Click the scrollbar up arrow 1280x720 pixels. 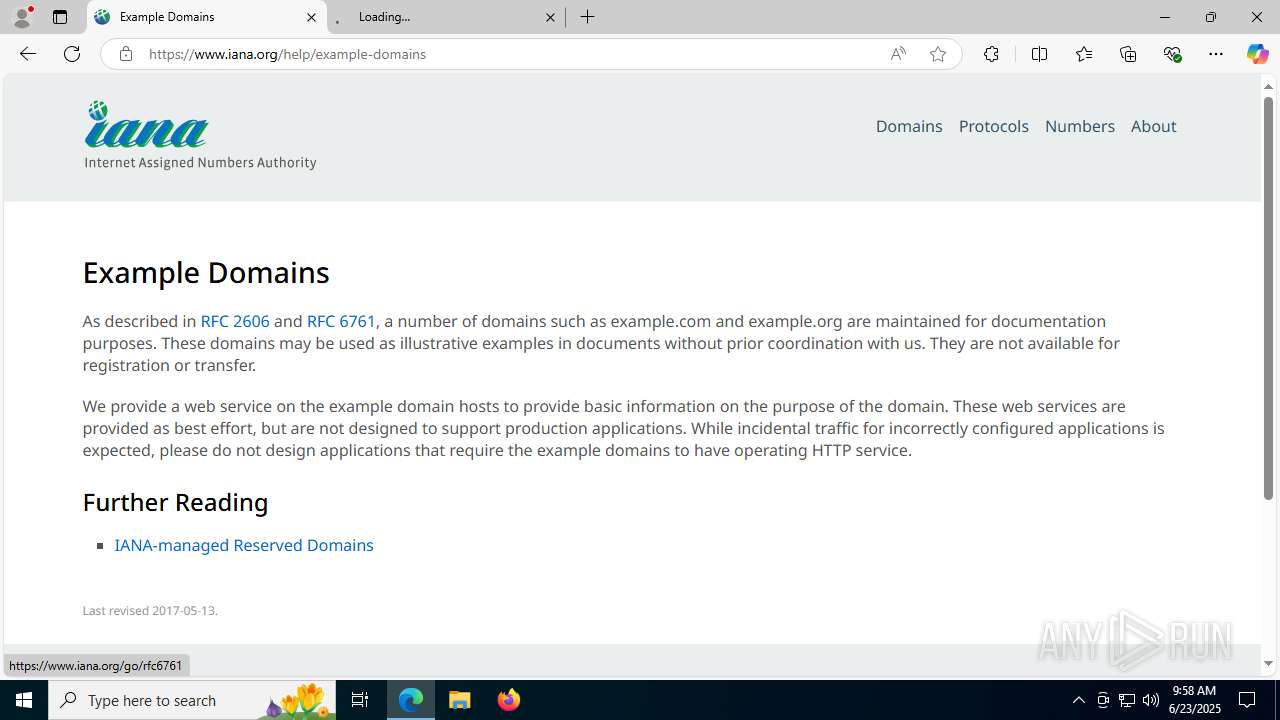(1268, 86)
